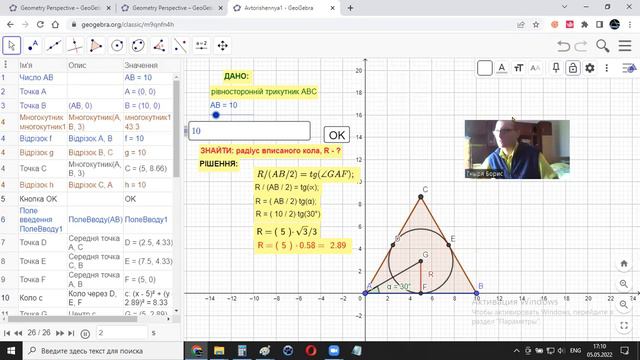Open the Chrome three-dots menu

coord(630,24)
